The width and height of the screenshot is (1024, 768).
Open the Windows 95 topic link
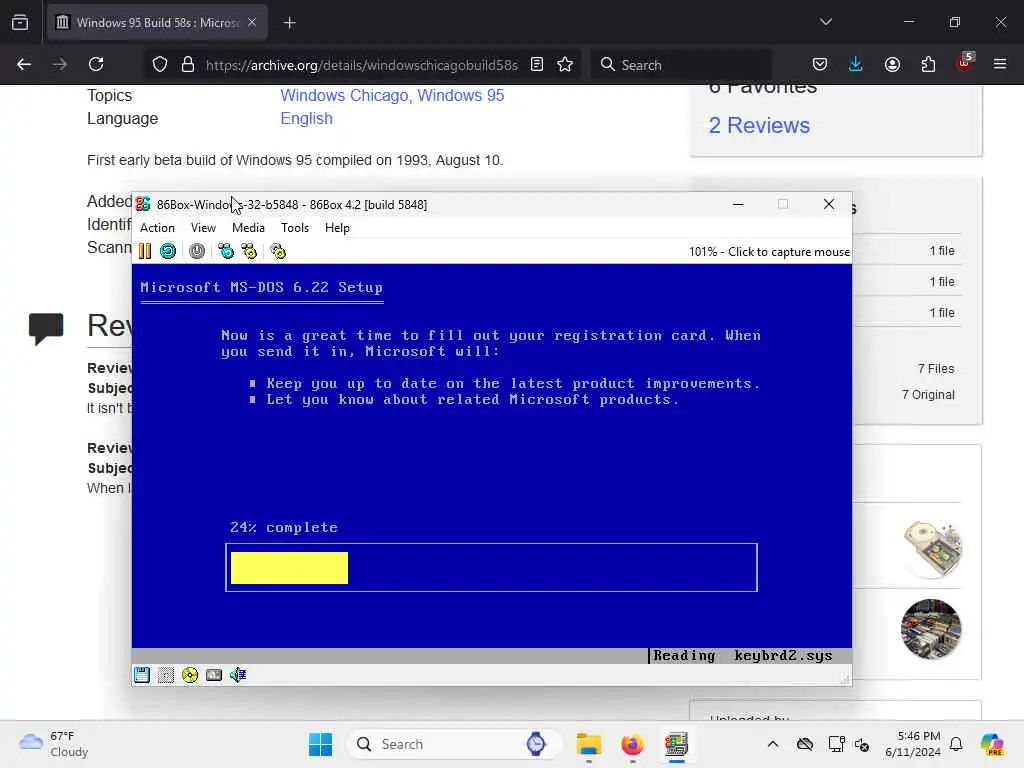[x=460, y=95]
